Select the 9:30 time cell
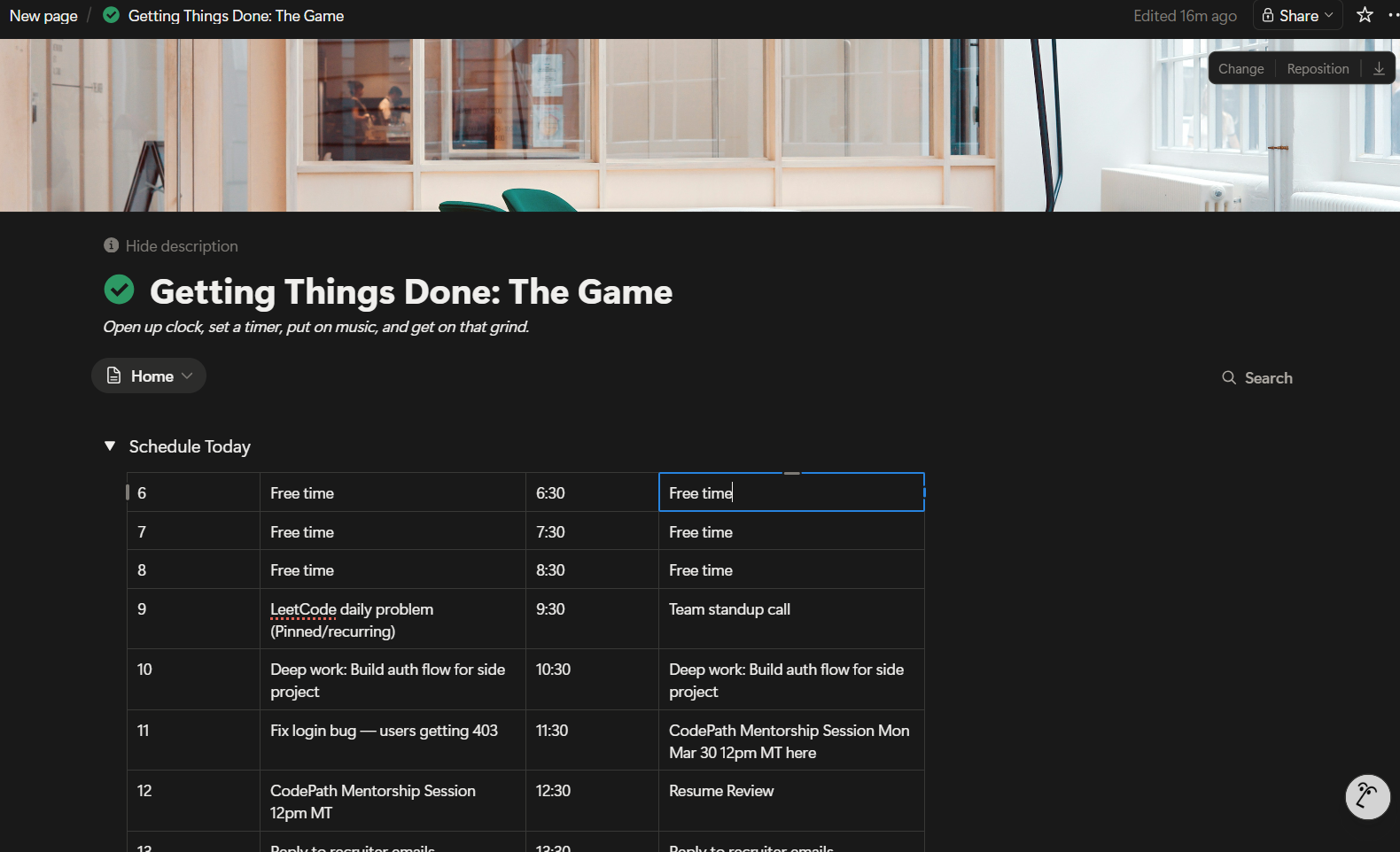 pos(592,619)
